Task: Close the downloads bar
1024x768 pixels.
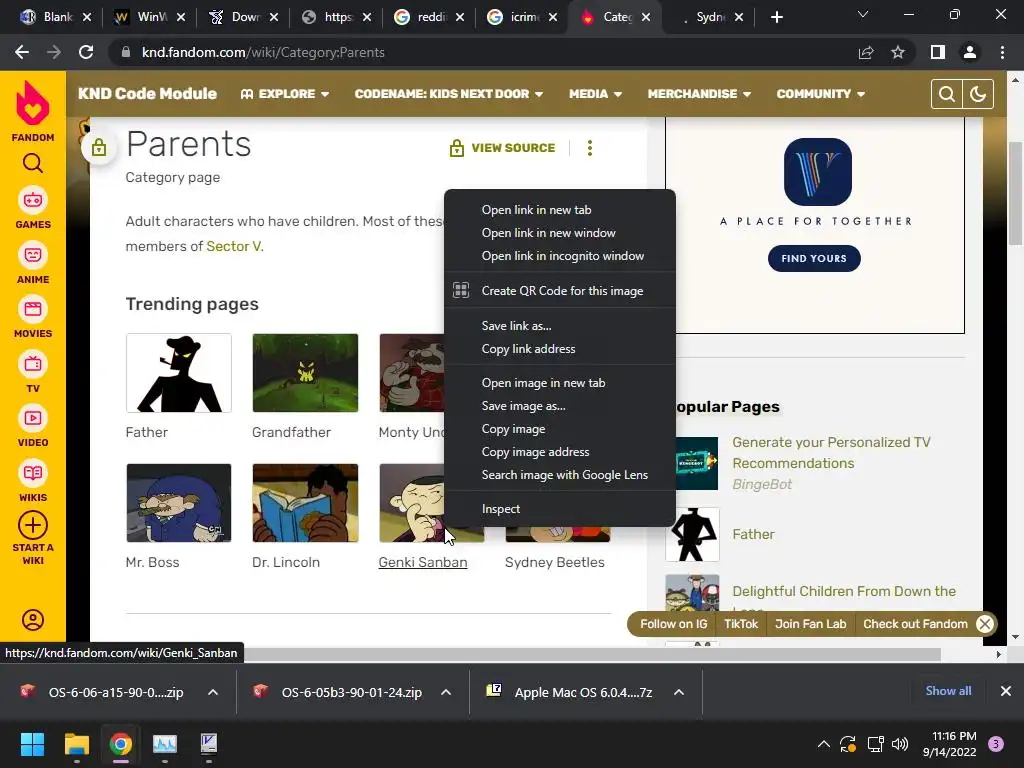Action: point(1006,691)
